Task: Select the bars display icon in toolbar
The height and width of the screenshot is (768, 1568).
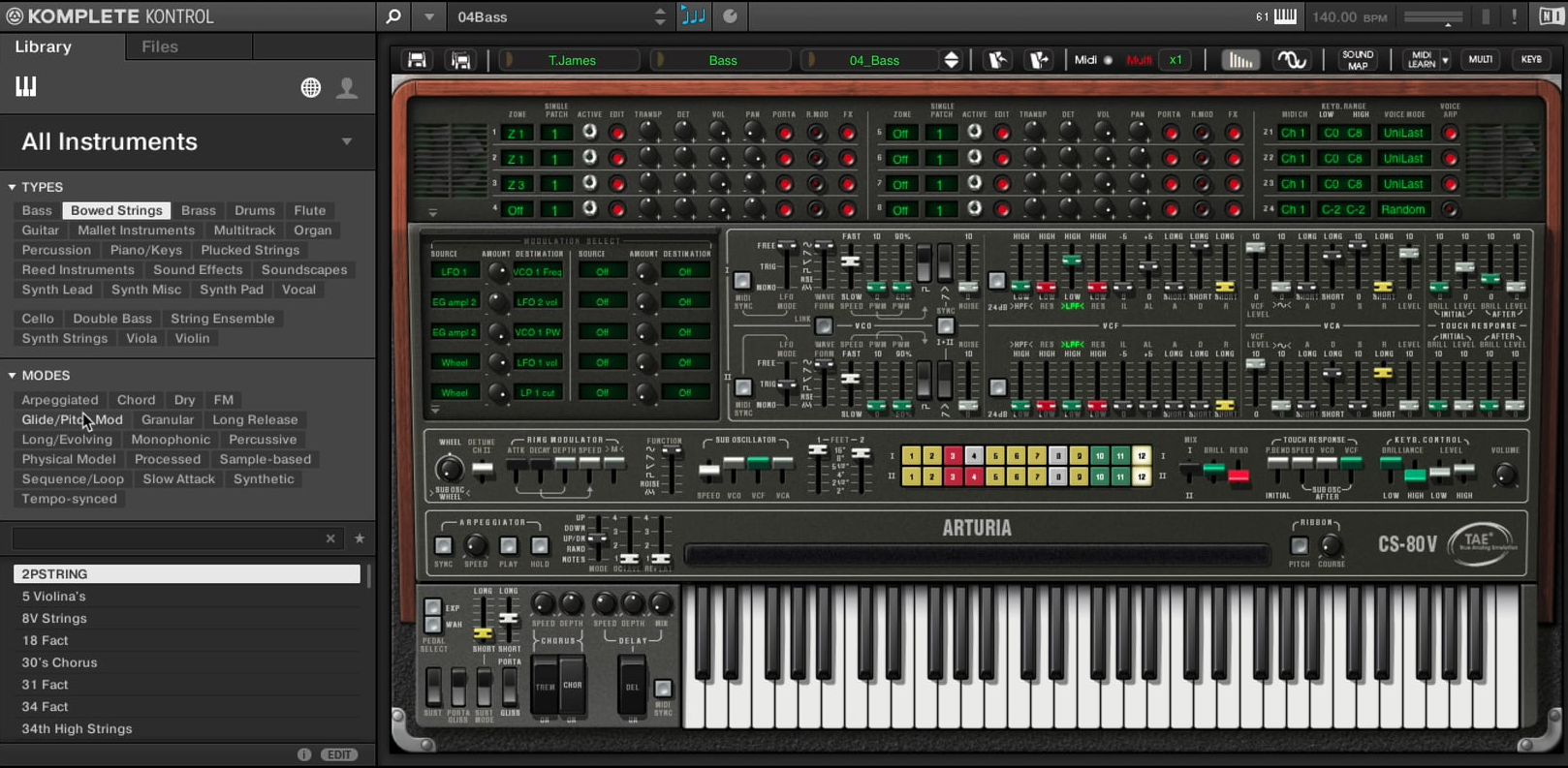Action: pos(1239,60)
